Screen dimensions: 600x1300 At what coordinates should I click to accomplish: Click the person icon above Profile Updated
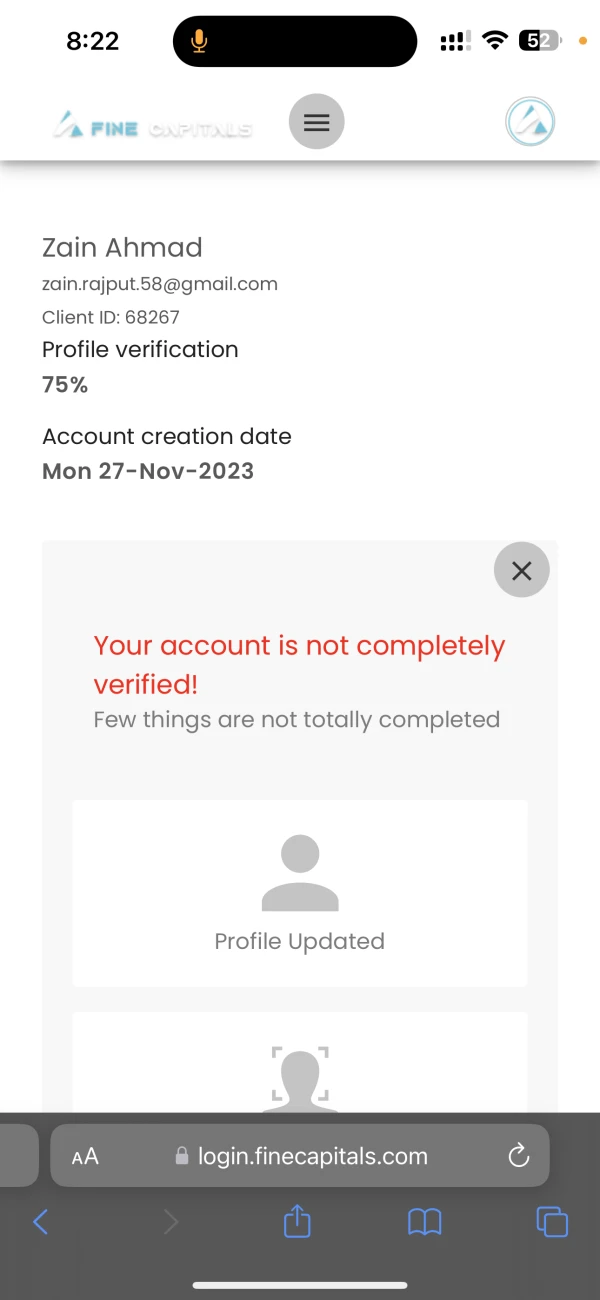pos(300,873)
